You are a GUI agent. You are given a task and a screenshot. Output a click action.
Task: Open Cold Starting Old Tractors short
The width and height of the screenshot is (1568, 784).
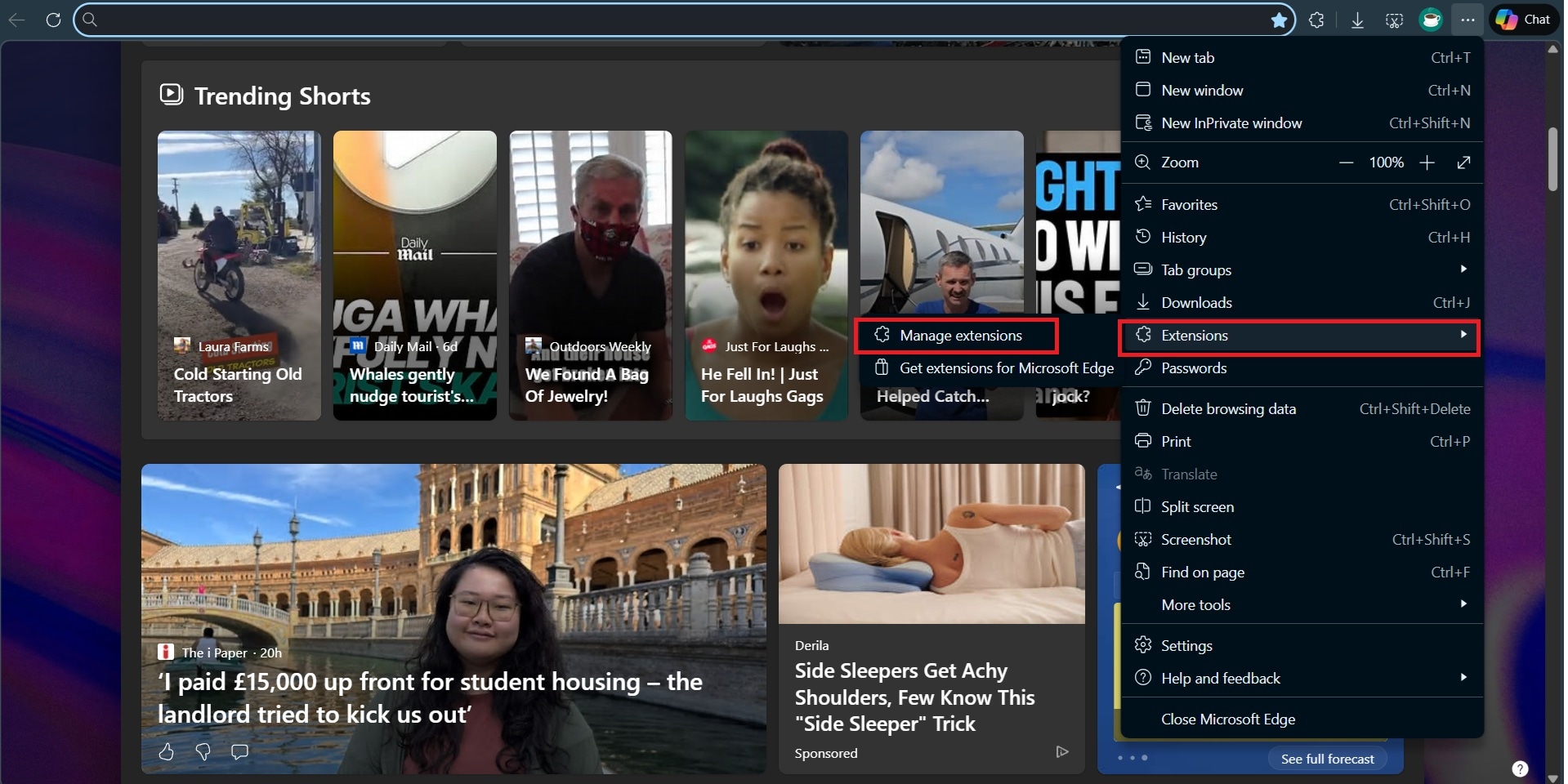click(239, 275)
